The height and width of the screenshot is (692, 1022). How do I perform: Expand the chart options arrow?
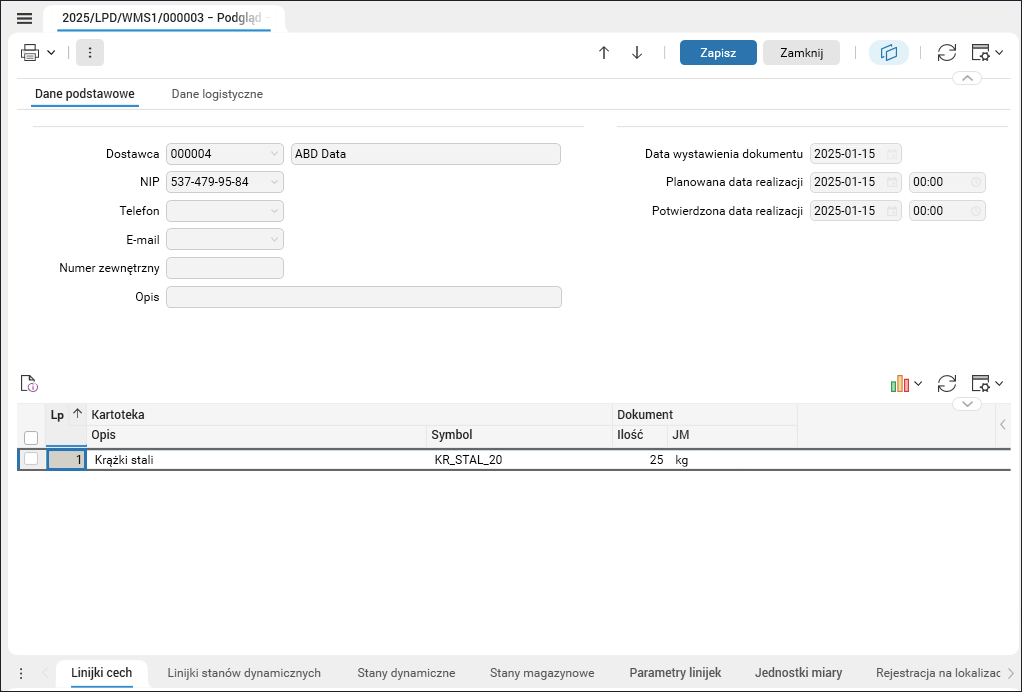pyautogui.click(x=918, y=383)
